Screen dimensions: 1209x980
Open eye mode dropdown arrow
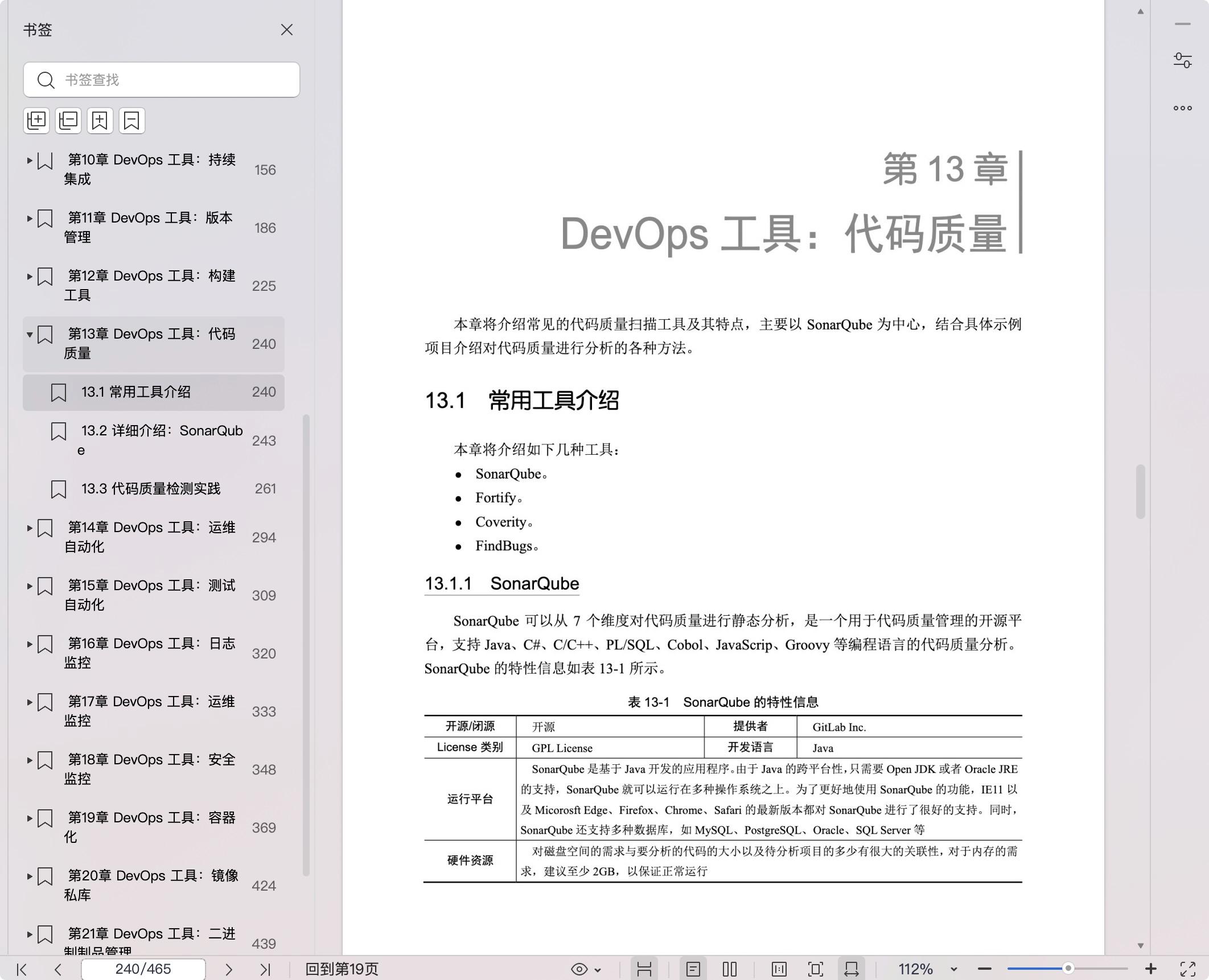[598, 970]
